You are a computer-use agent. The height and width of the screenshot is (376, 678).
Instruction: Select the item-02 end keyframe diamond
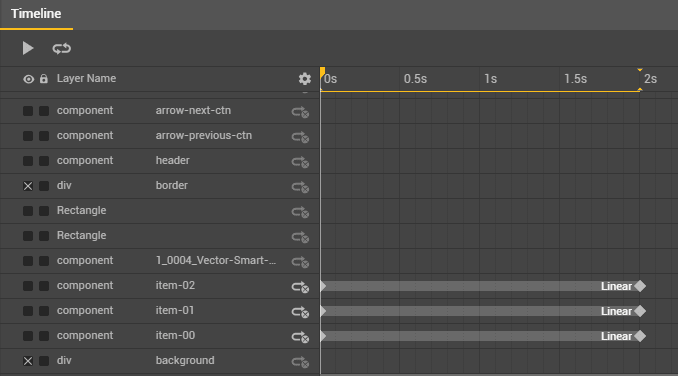(640, 286)
